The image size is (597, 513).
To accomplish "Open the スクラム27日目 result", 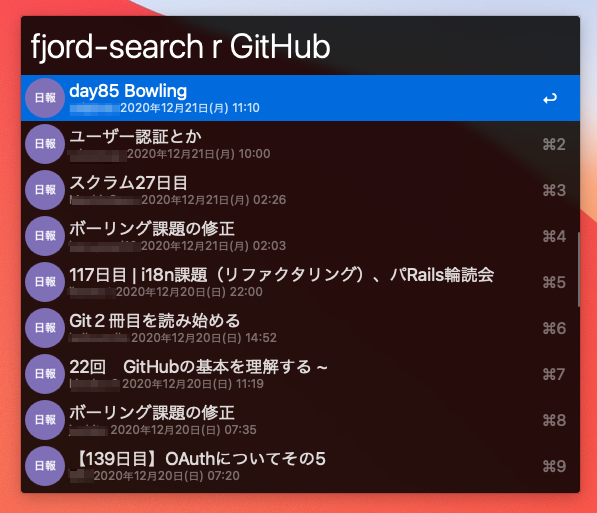I will 300,190.
